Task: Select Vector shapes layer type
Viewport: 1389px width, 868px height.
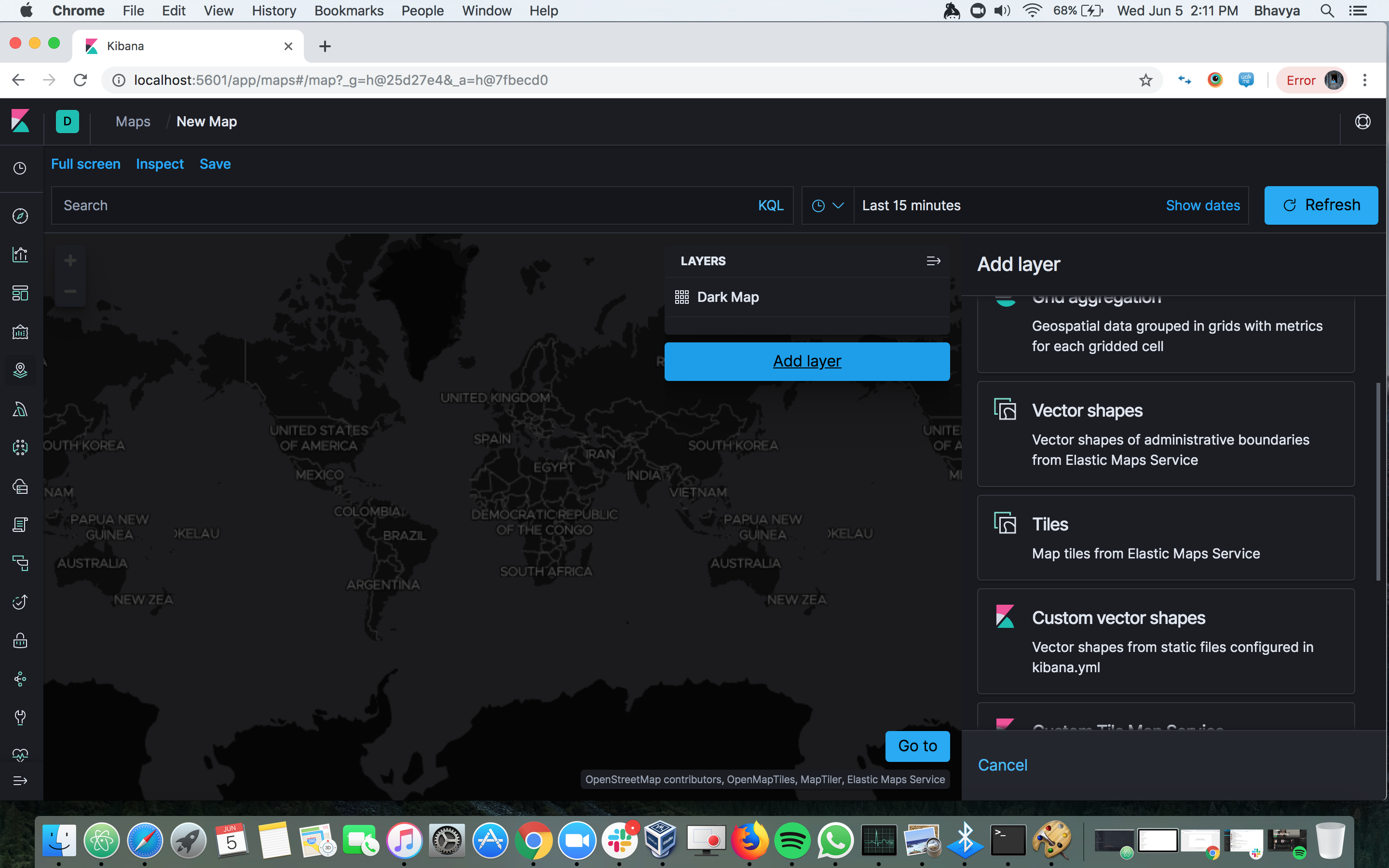Action: (1165, 434)
